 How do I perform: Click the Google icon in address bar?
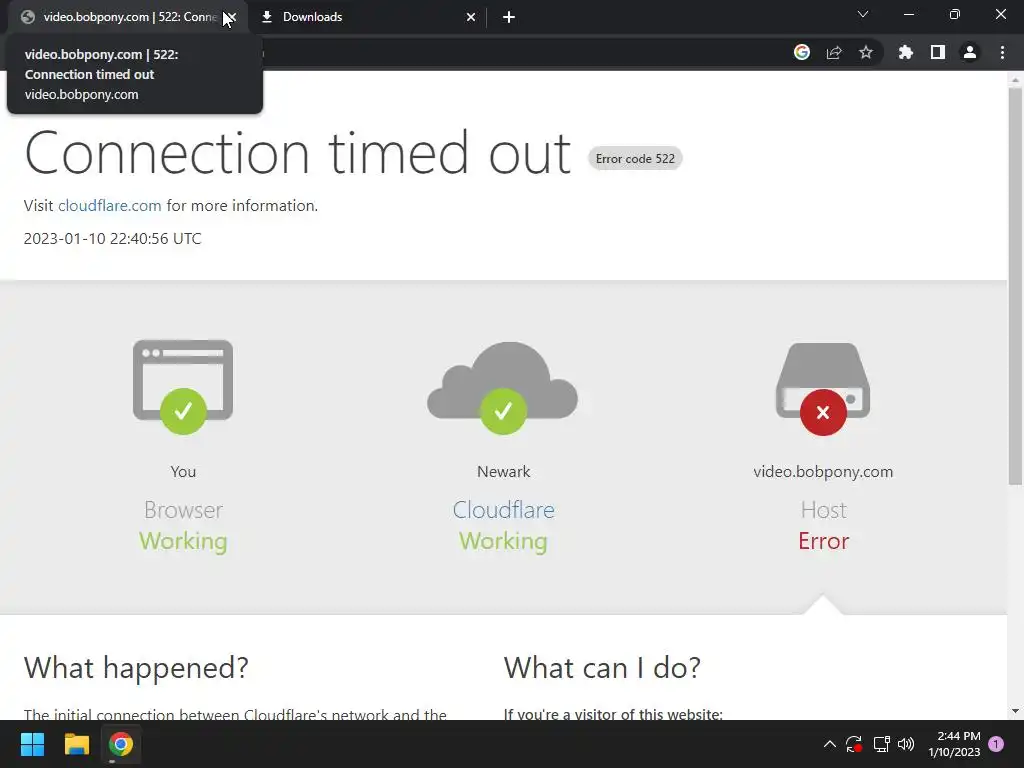(x=801, y=52)
